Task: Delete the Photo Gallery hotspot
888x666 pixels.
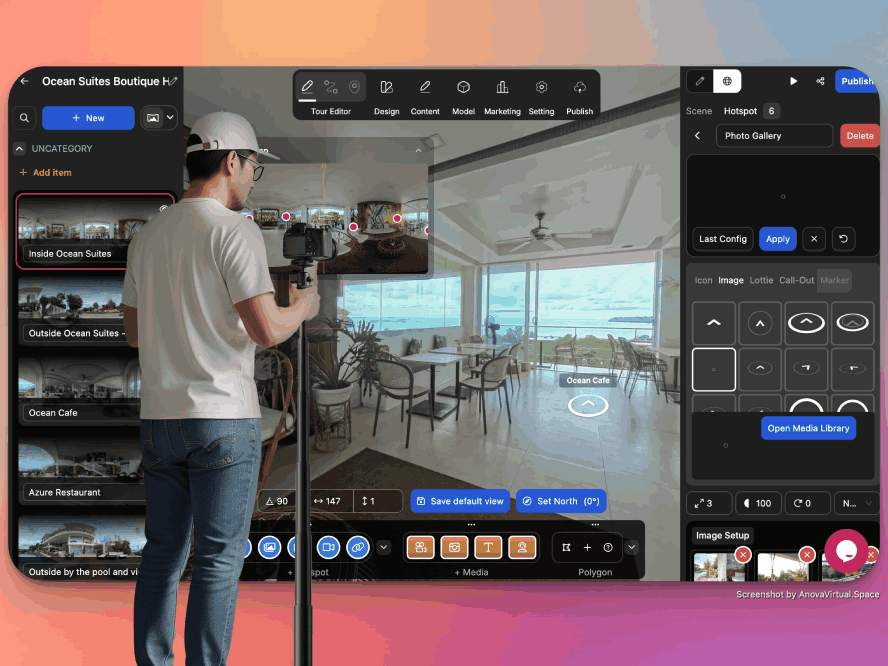Action: point(860,136)
